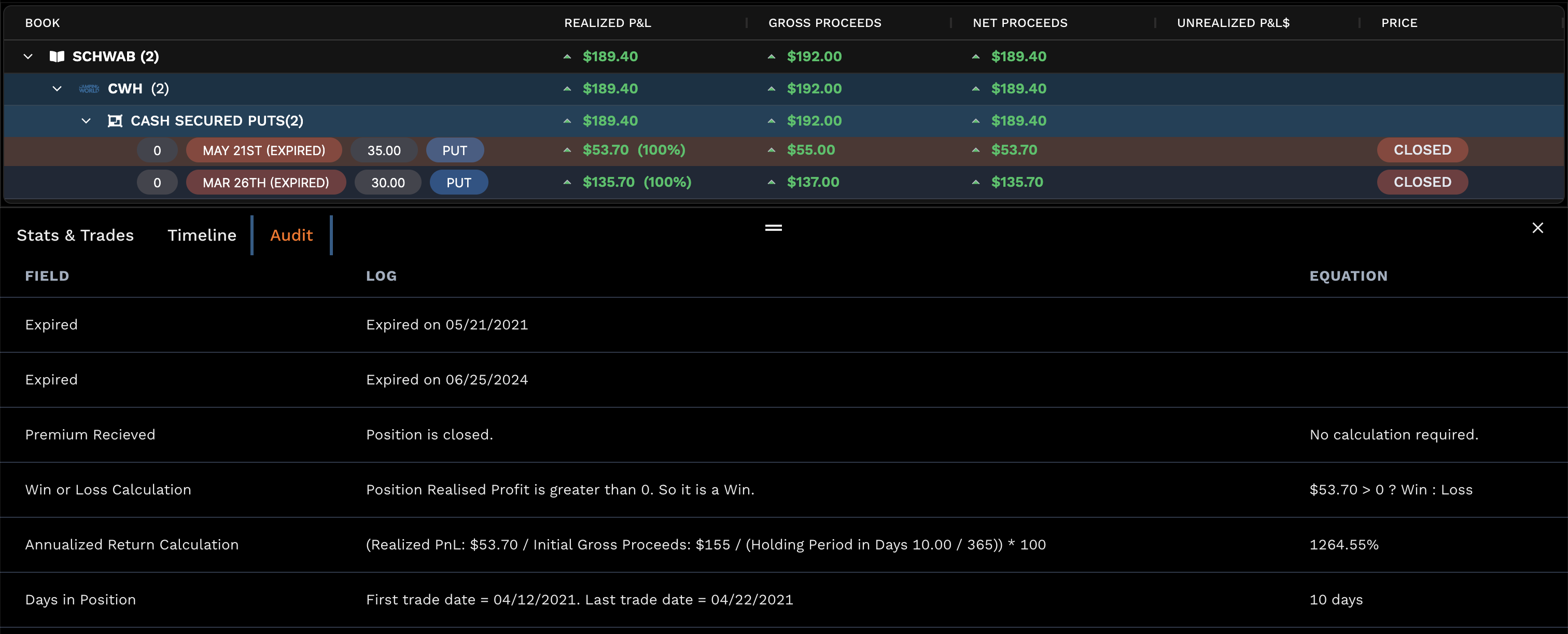Collapse the CWH (2) ticker row
This screenshot has width=1568, height=634.
(57, 89)
